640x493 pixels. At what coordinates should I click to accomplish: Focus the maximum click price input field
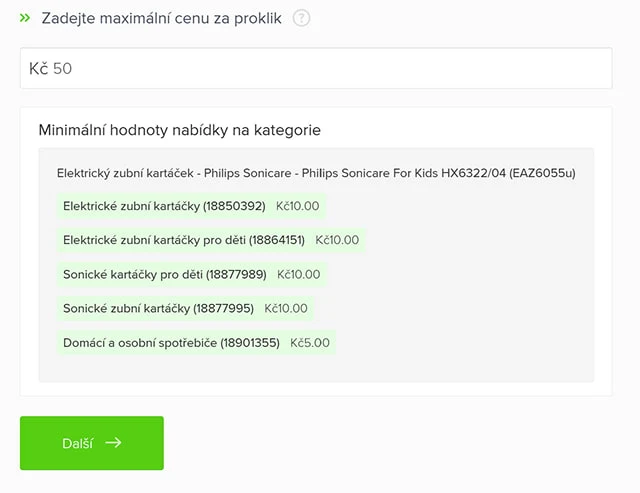[330, 69]
